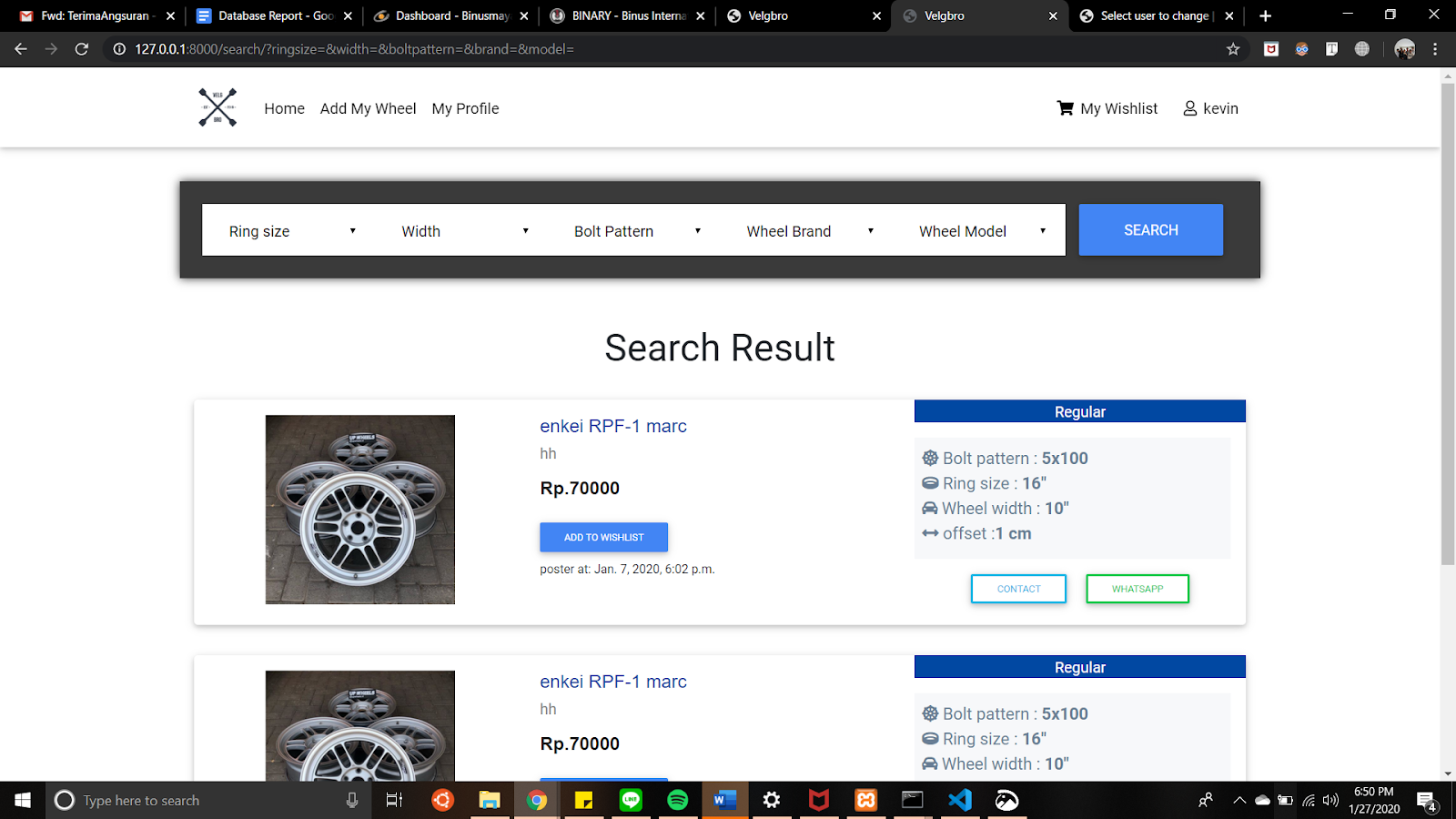Click the first Rp.70000 price
The image size is (1456, 819).
point(580,488)
